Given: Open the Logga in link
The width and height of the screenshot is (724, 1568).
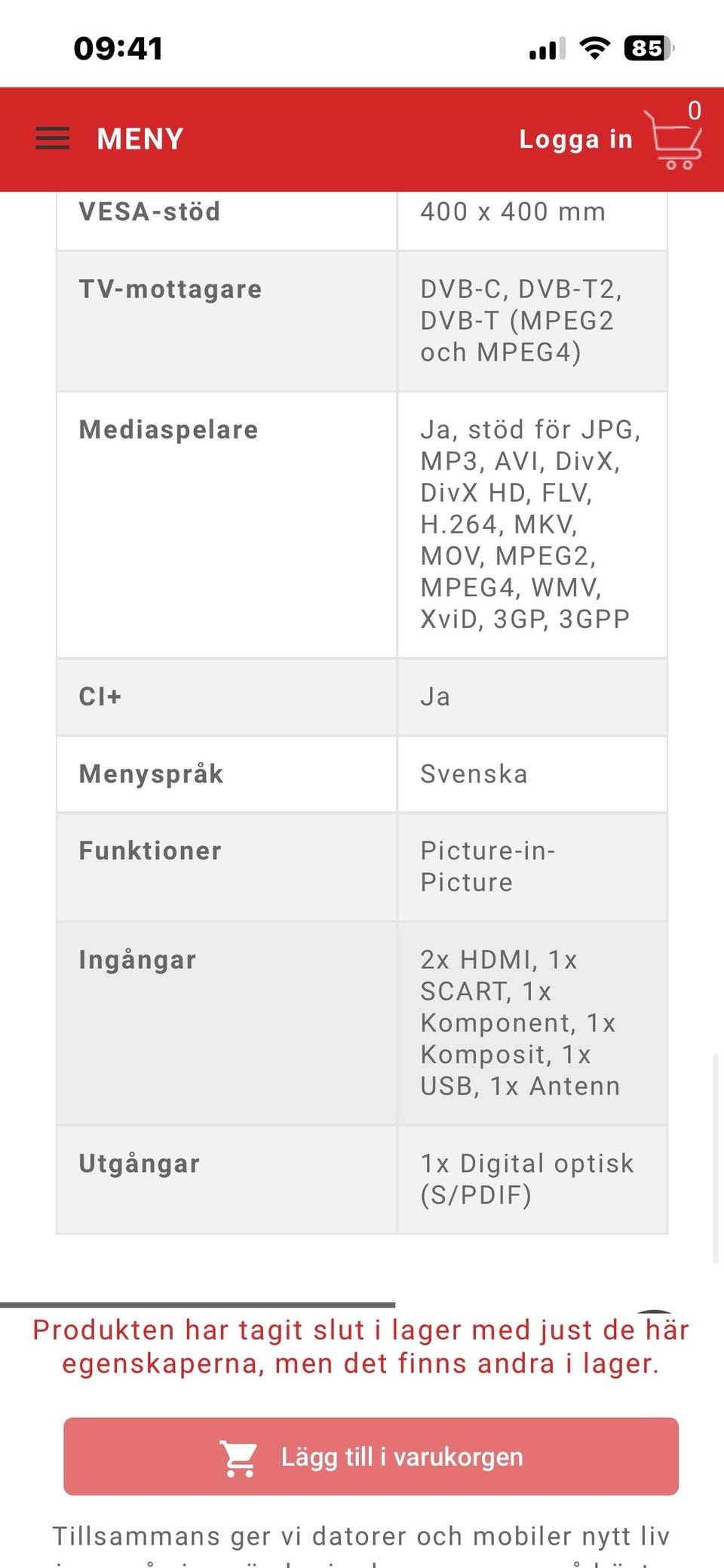Looking at the screenshot, I should pos(575,140).
